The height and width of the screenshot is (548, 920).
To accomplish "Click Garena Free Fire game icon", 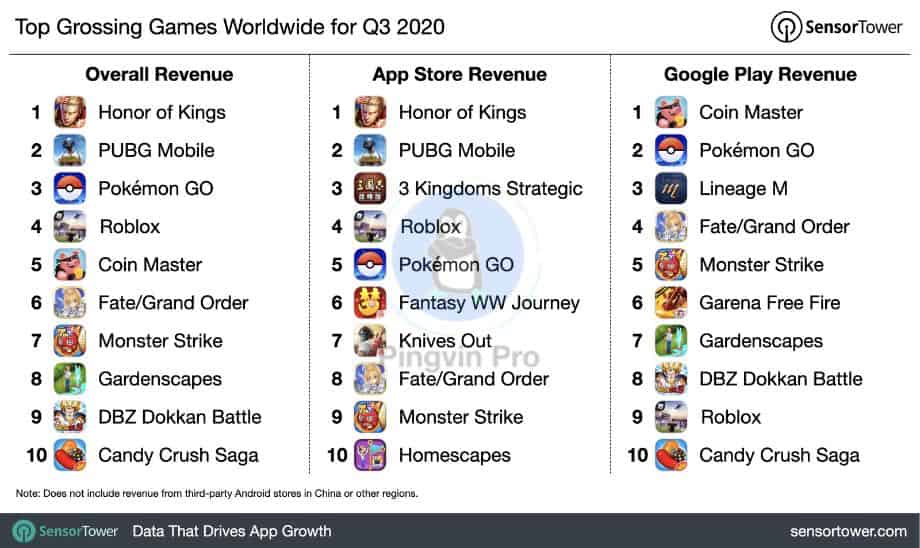I will coord(670,303).
